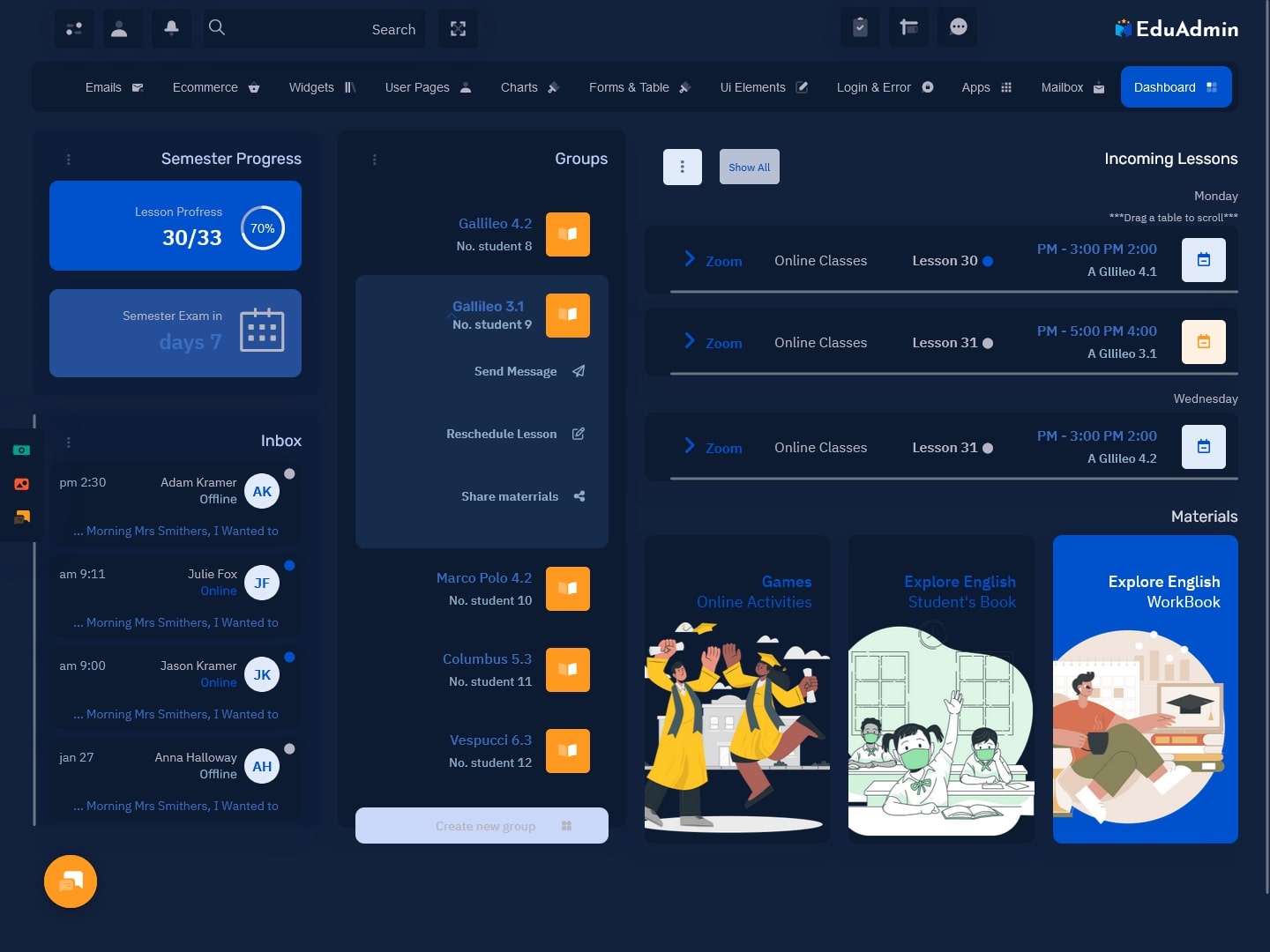Click the 70% lesson progress ring
Image resolution: width=1270 pixels, height=952 pixels.
(263, 227)
